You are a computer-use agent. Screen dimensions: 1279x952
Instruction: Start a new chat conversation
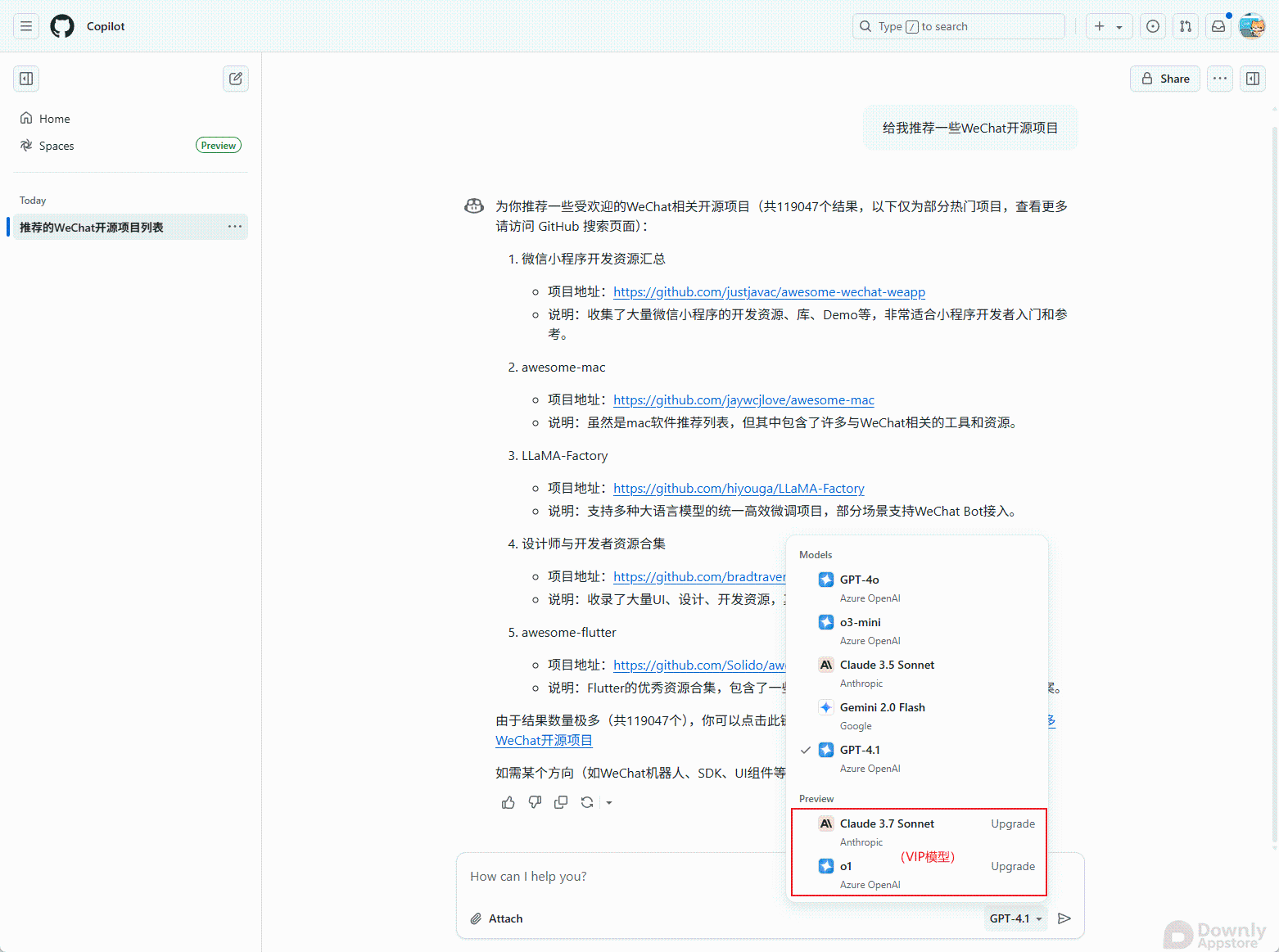pyautogui.click(x=236, y=79)
